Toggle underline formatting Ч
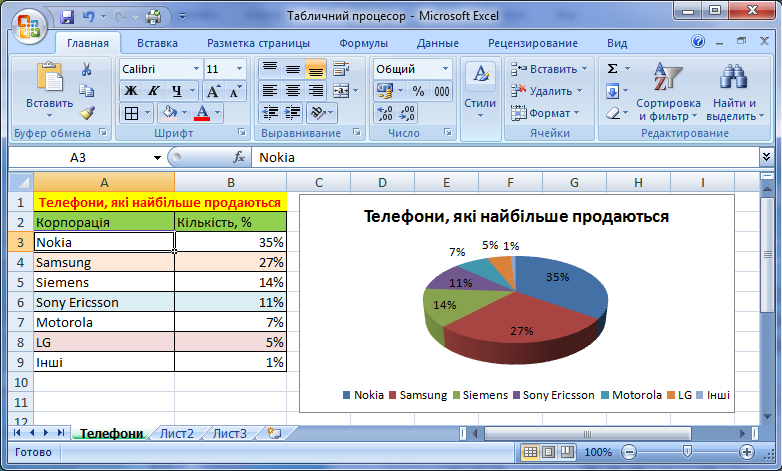Screen dimensions: 782x471 point(177,91)
